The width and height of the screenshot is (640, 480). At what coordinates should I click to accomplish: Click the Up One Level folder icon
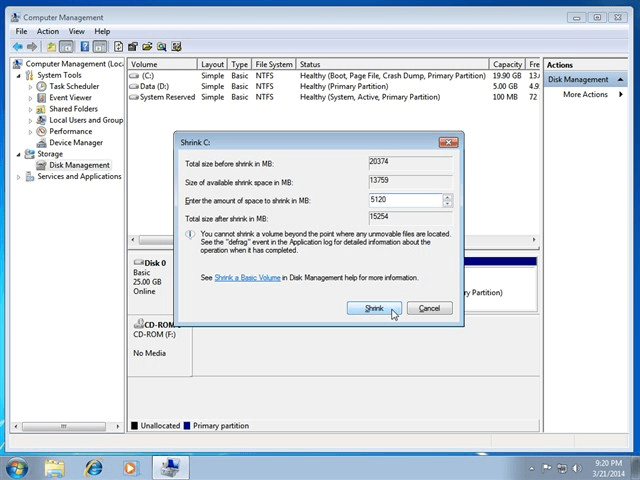click(51, 47)
